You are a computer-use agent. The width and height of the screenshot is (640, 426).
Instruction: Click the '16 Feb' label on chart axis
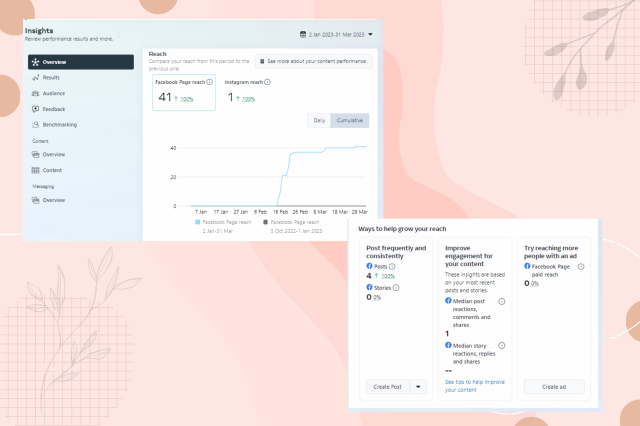[280, 212]
